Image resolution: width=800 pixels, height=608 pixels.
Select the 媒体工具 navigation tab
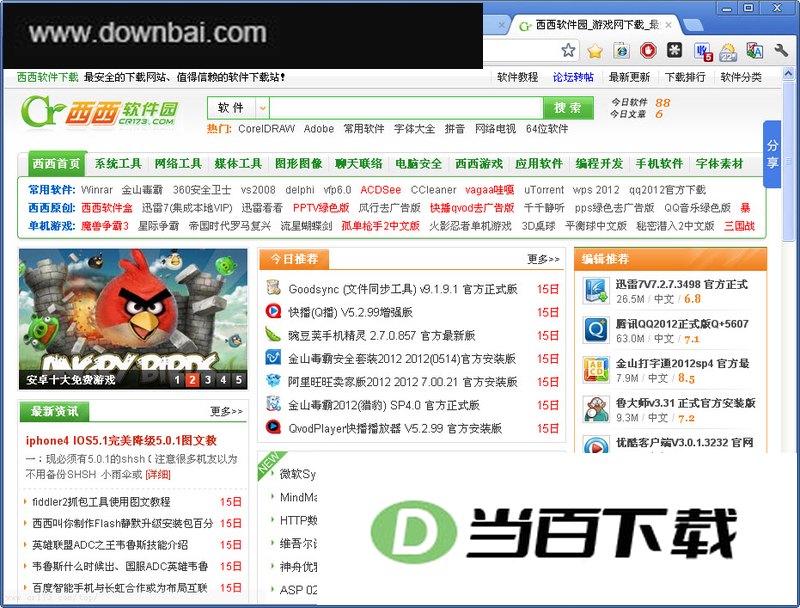[238, 164]
